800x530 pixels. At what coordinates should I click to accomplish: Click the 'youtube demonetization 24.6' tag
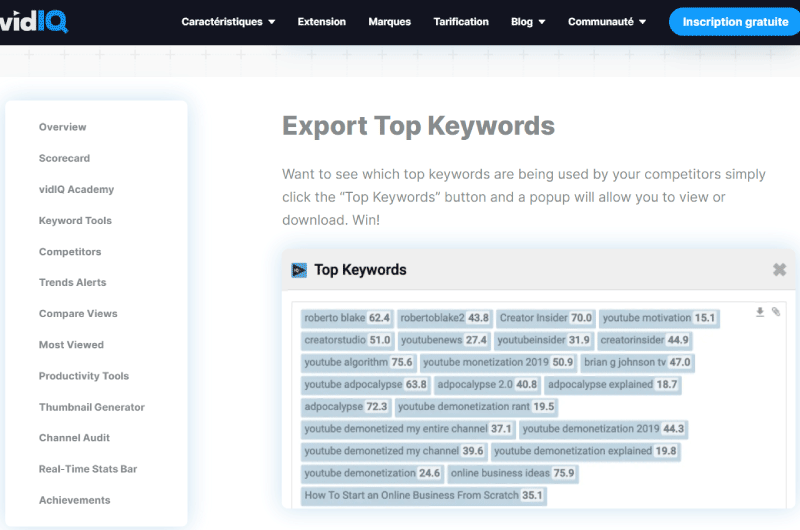point(372,473)
